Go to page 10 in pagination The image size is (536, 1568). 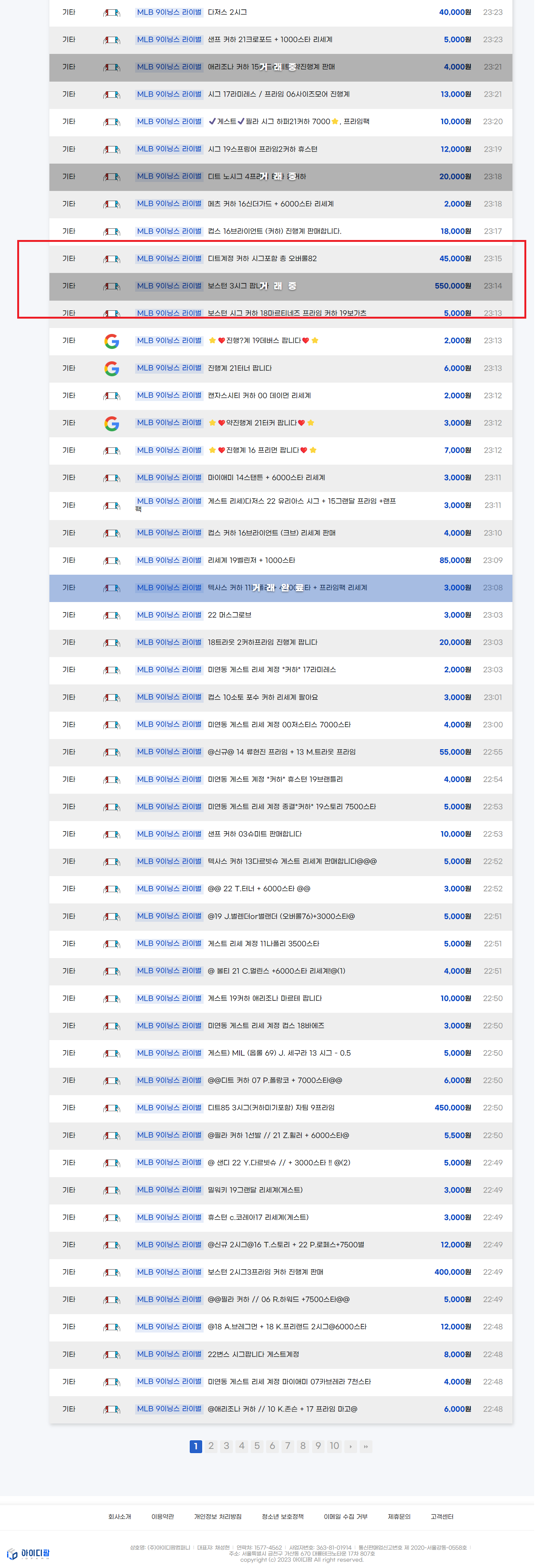pos(334,1446)
